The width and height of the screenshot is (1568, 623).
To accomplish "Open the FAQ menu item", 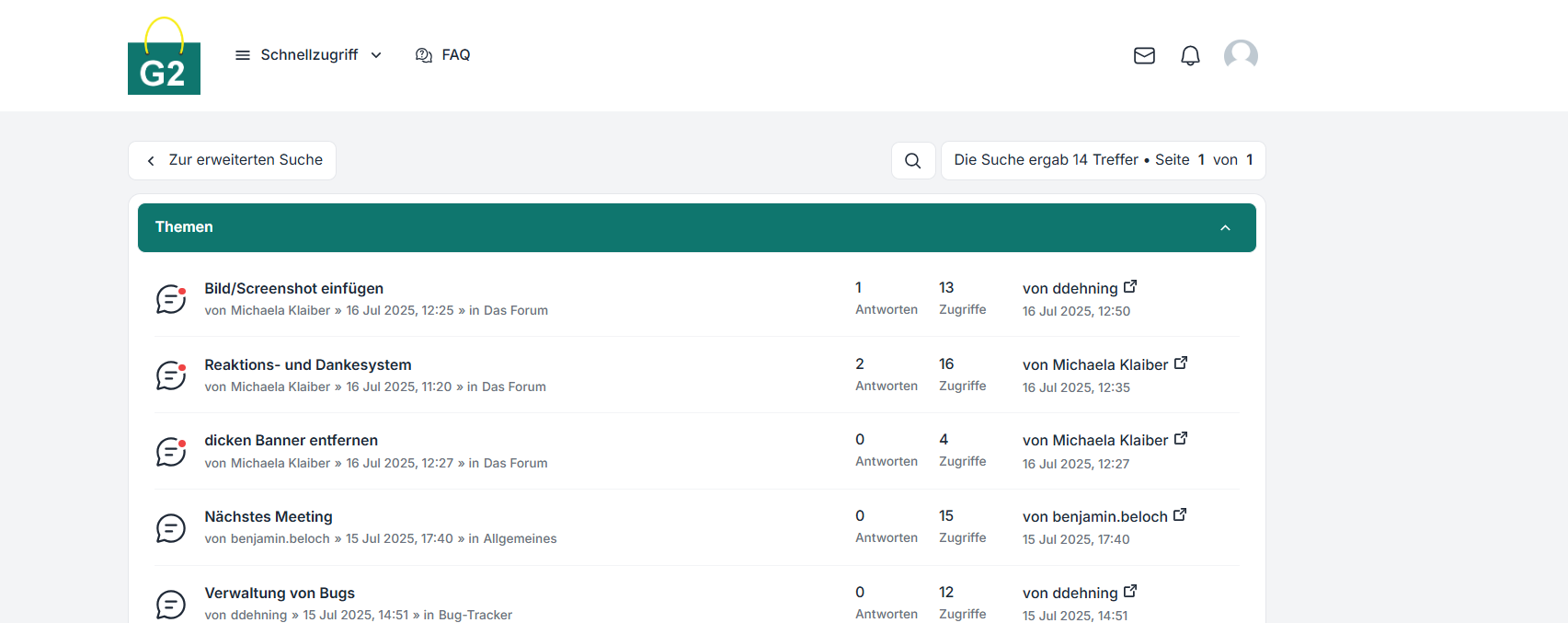I will point(443,55).
